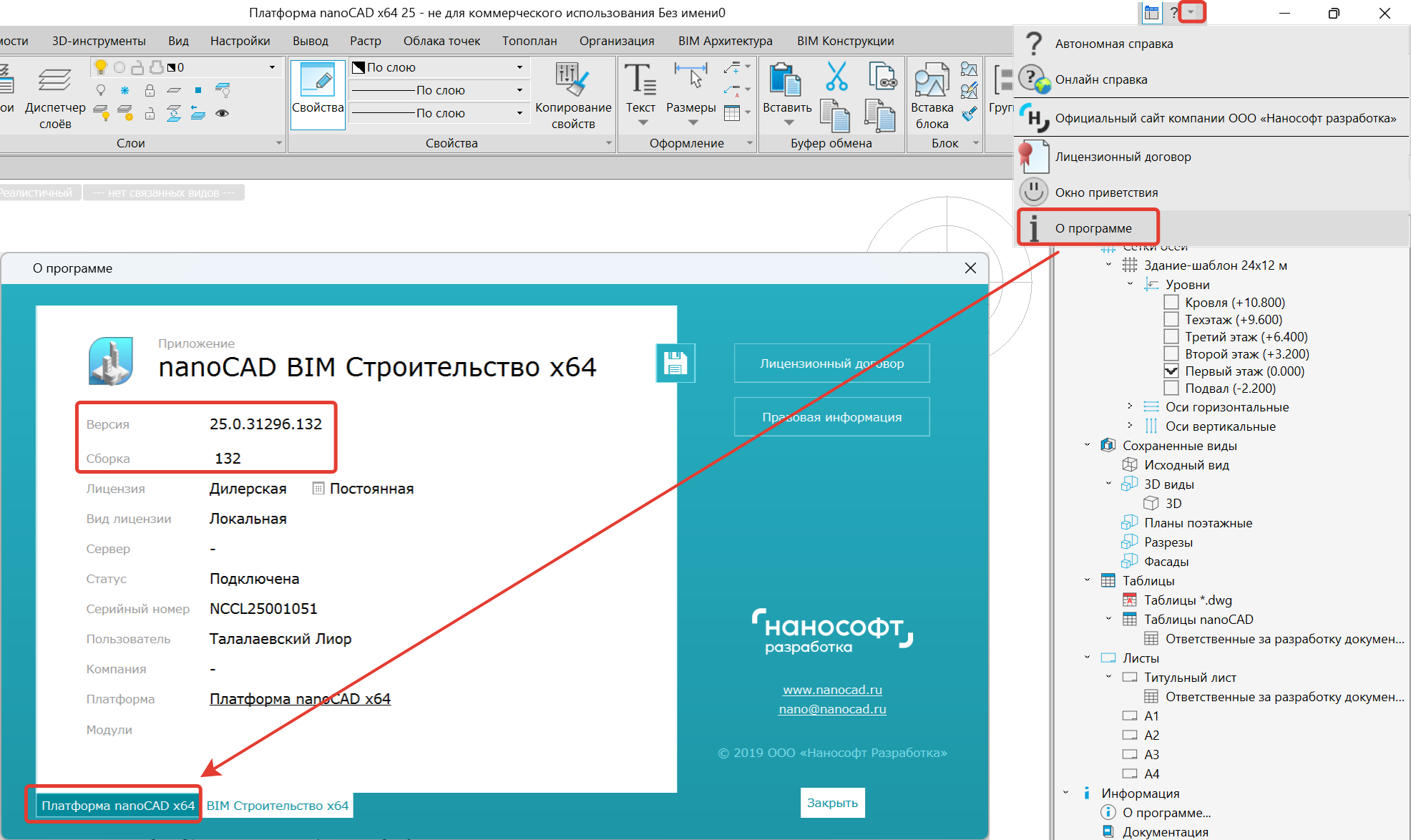
Task: Open the BIM Архитектура ribbon tab
Action: (725, 41)
